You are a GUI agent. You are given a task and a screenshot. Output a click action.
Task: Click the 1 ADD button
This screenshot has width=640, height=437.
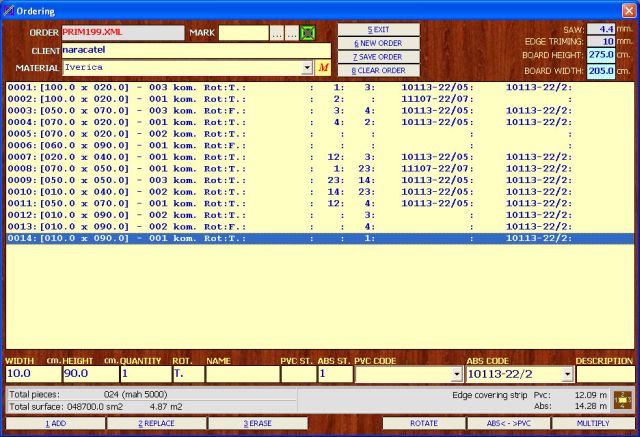click(56, 424)
